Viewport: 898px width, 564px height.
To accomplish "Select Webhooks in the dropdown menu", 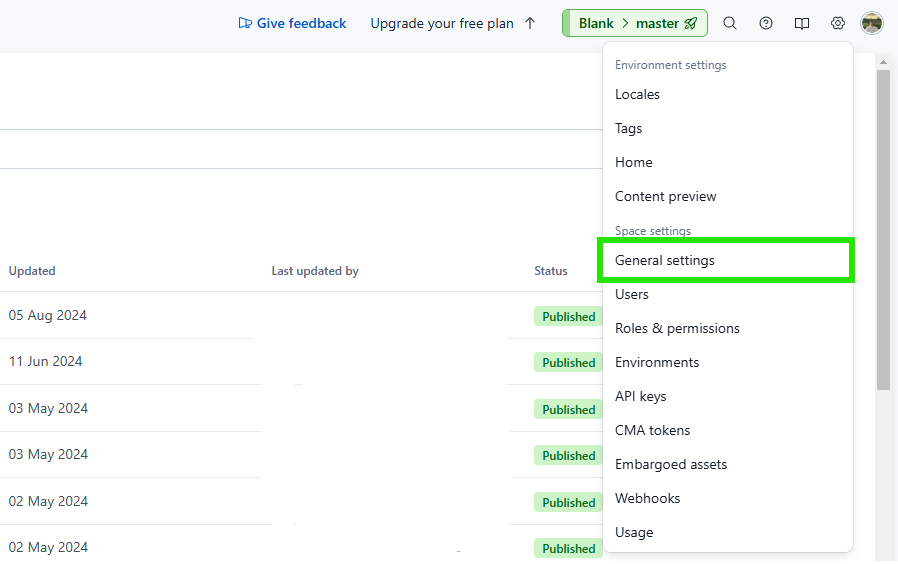I will pyautogui.click(x=647, y=499).
